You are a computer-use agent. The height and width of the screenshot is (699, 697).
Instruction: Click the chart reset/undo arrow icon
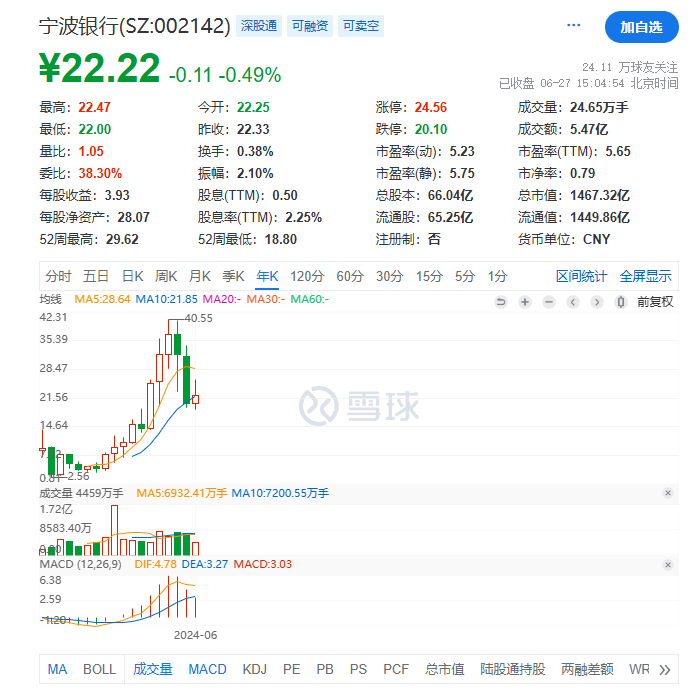coord(501,302)
